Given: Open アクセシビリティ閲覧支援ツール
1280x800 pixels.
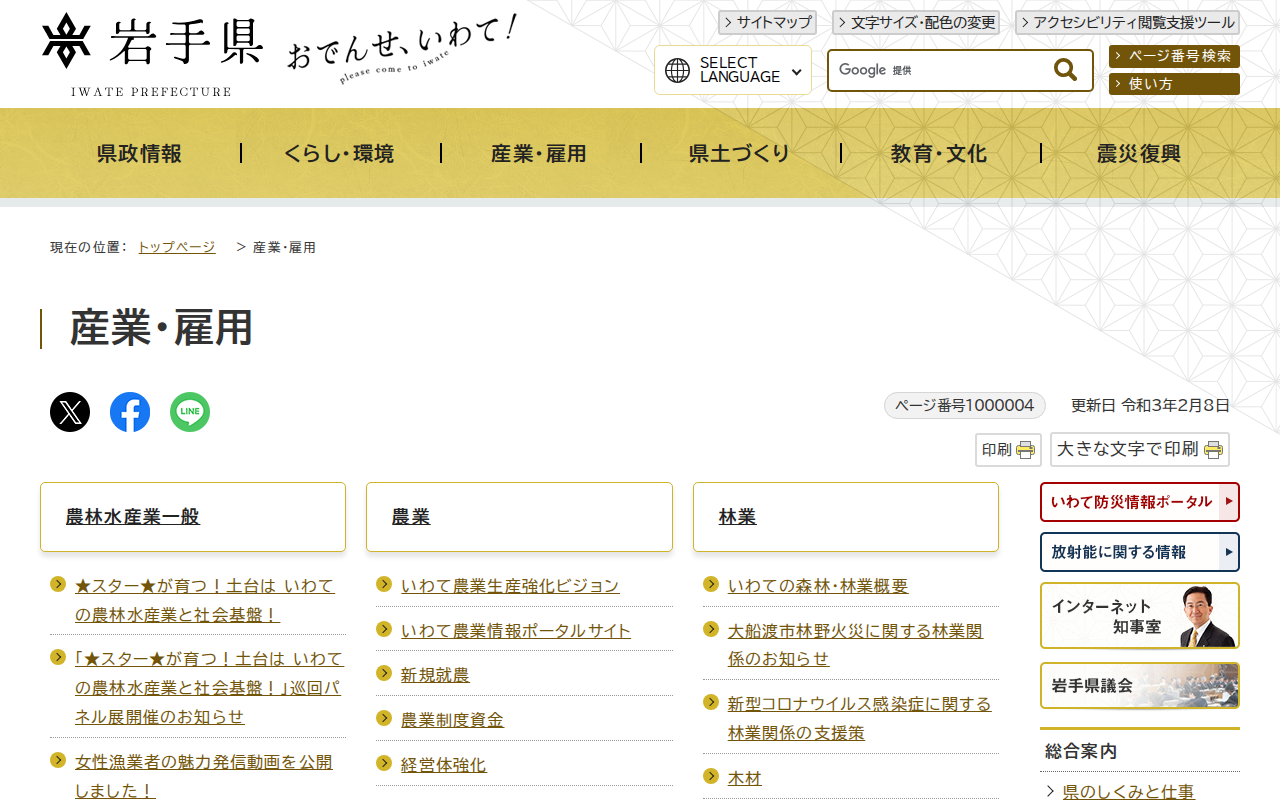Looking at the screenshot, I should point(1127,22).
